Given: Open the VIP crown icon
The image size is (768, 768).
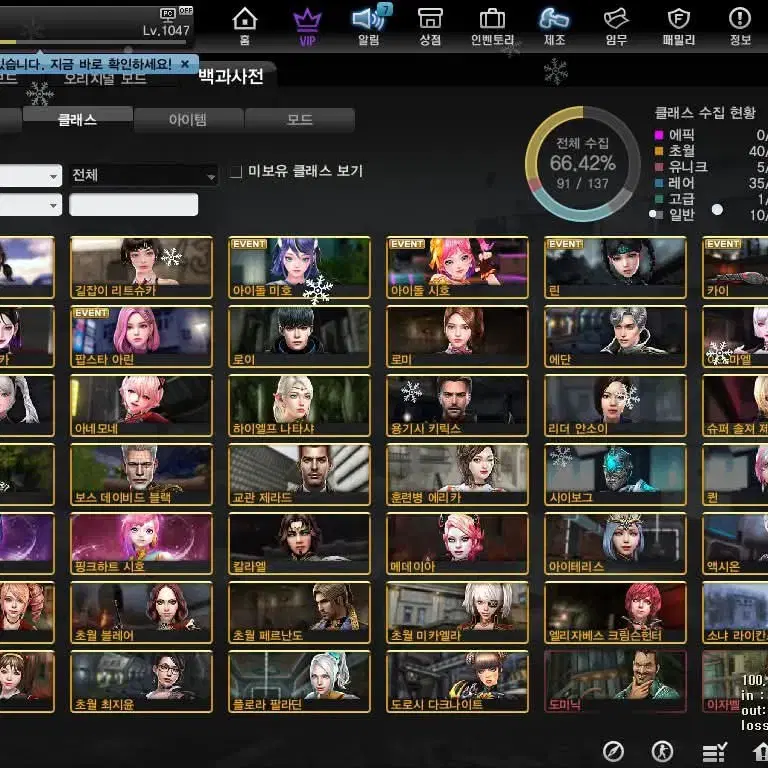Looking at the screenshot, I should (x=307, y=26).
